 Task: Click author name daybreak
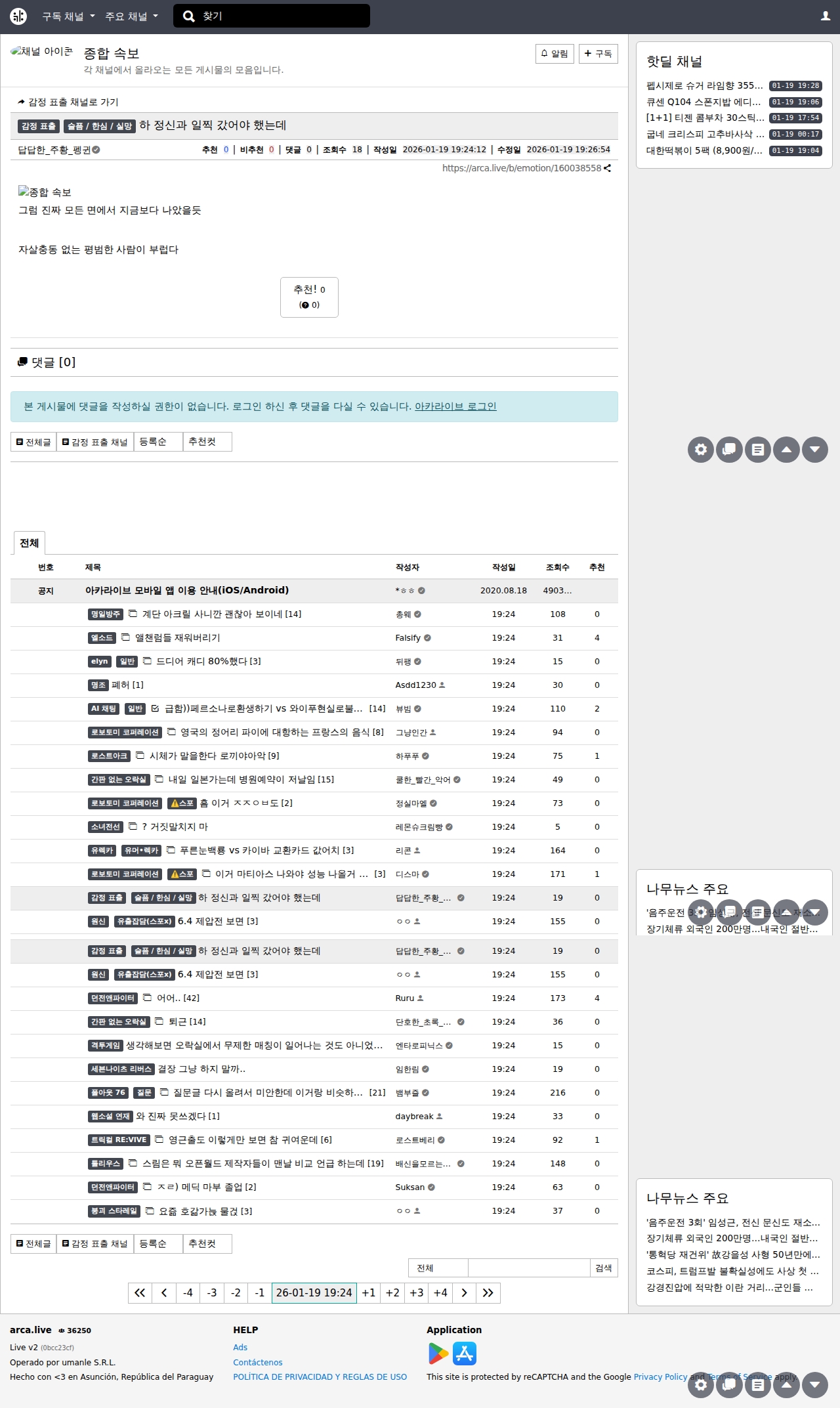click(x=414, y=1117)
